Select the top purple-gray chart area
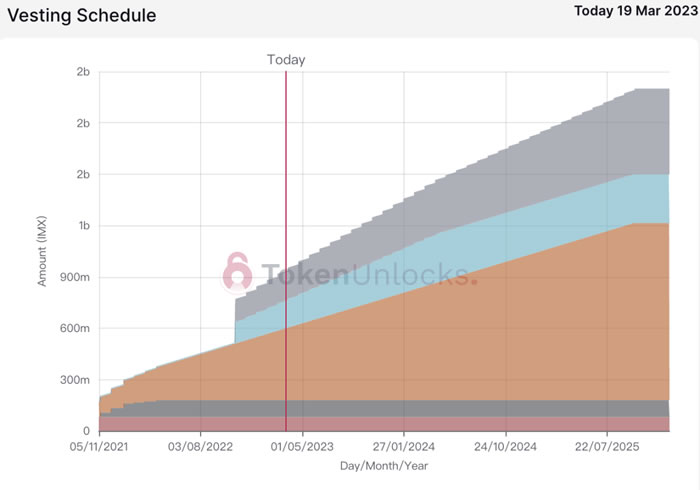Screen dimensions: 700x490 coord(560,150)
